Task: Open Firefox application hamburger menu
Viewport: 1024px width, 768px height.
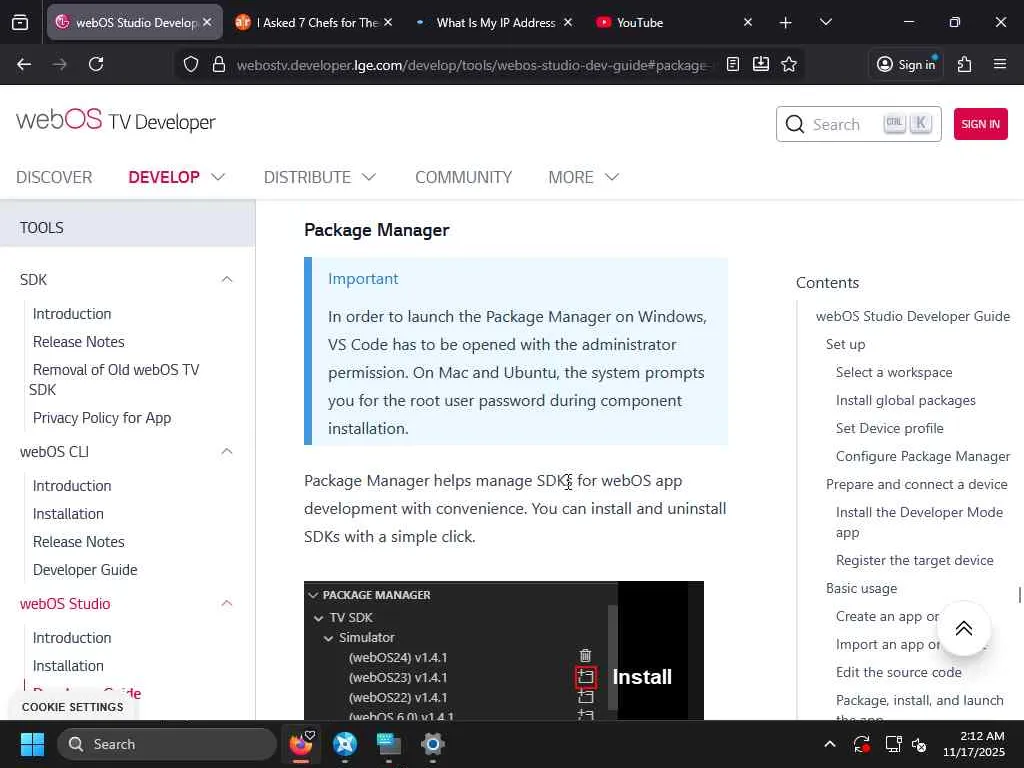Action: [1000, 64]
